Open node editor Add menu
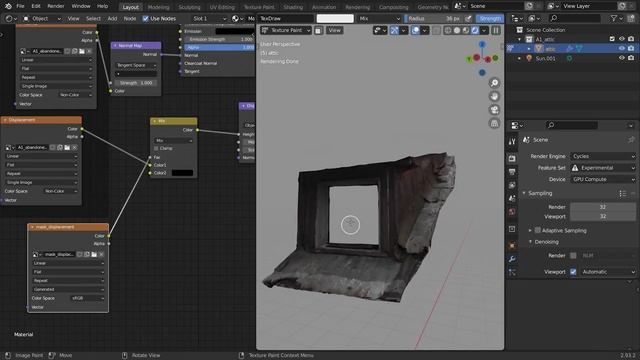Image resolution: width=640 pixels, height=360 pixels. click(112, 18)
